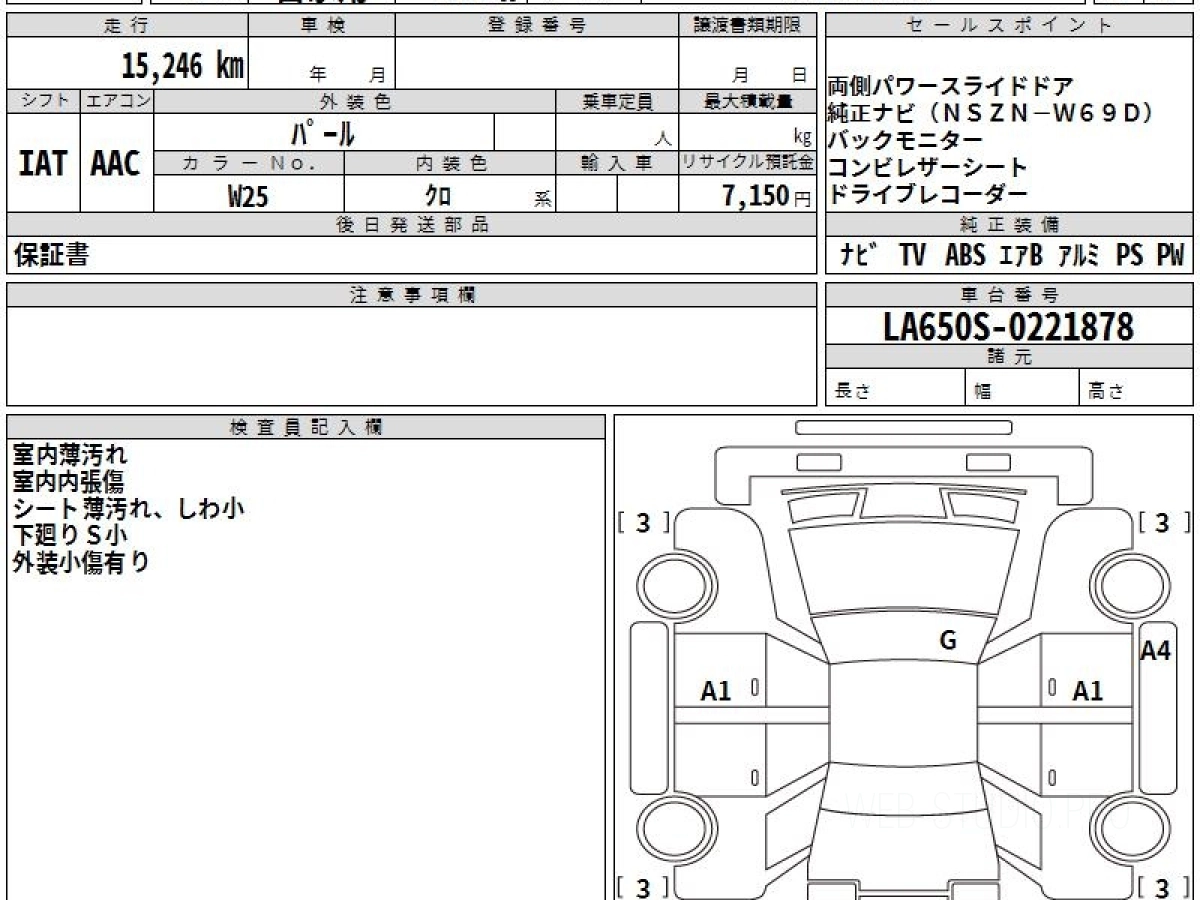
Task: Select the 登録番号 header
Action: 537,26
